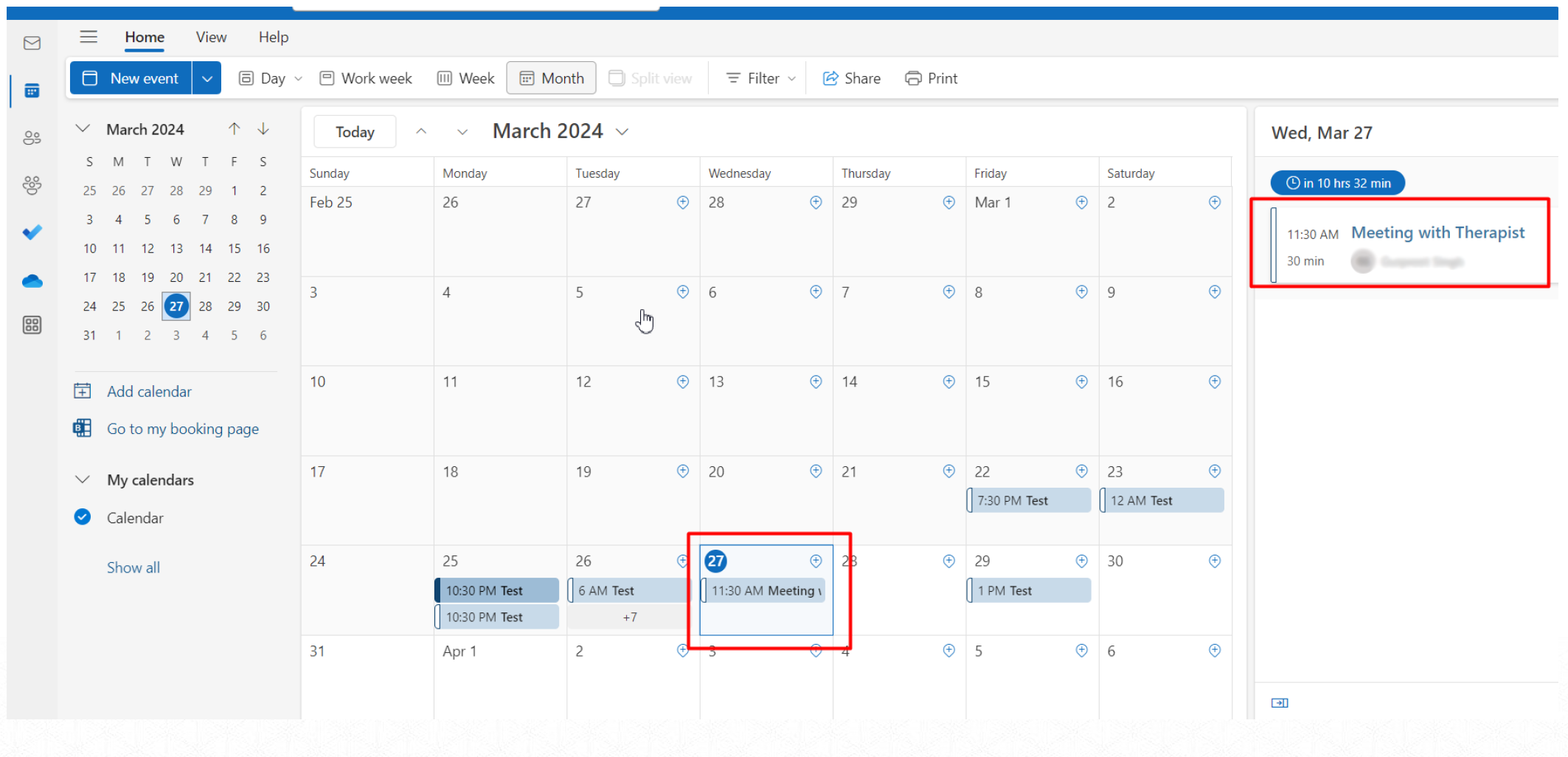The image size is (1568, 757).
Task: Collapse the My calendars section
Action: [x=83, y=480]
